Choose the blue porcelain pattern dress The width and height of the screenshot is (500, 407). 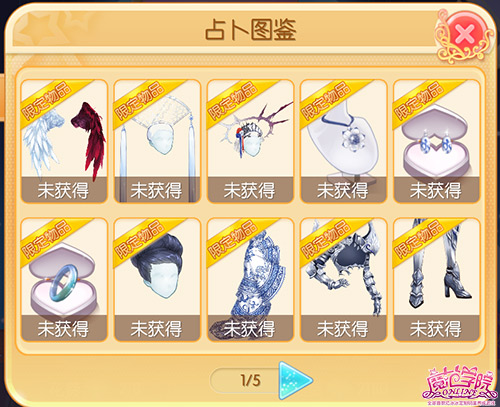[x=250, y=280]
